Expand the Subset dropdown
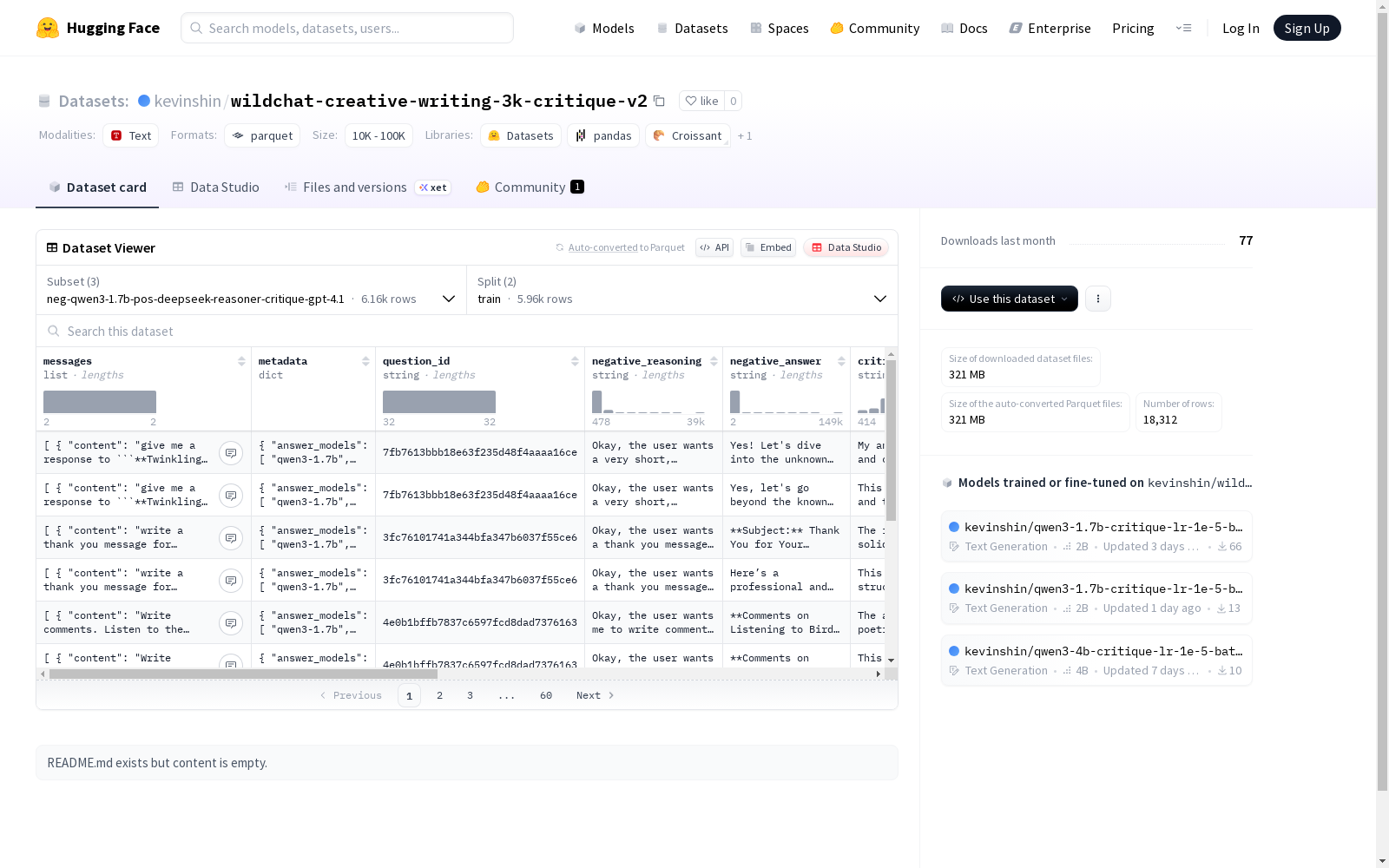 pyautogui.click(x=252, y=290)
